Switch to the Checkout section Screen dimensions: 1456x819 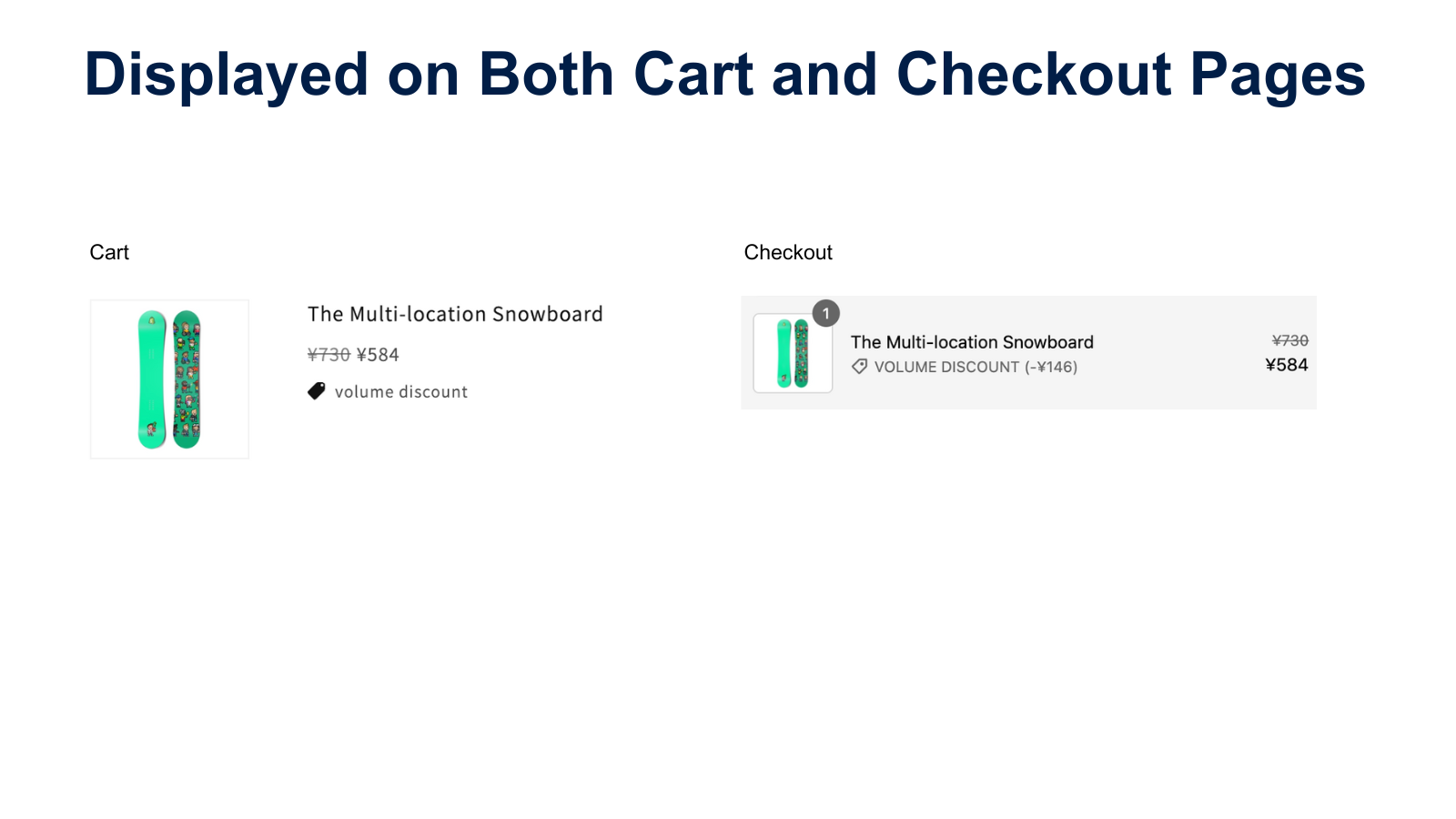[x=788, y=252]
